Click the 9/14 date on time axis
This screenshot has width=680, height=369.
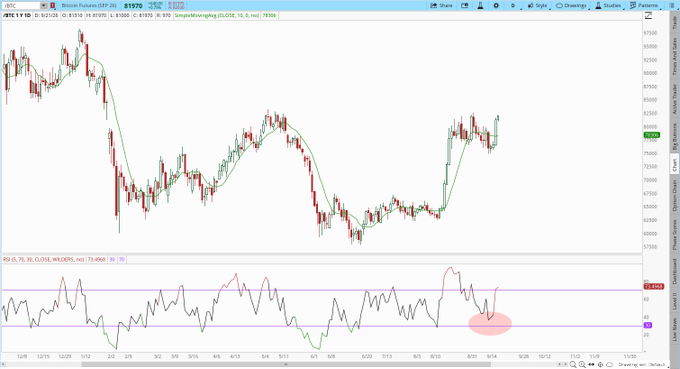[491, 356]
